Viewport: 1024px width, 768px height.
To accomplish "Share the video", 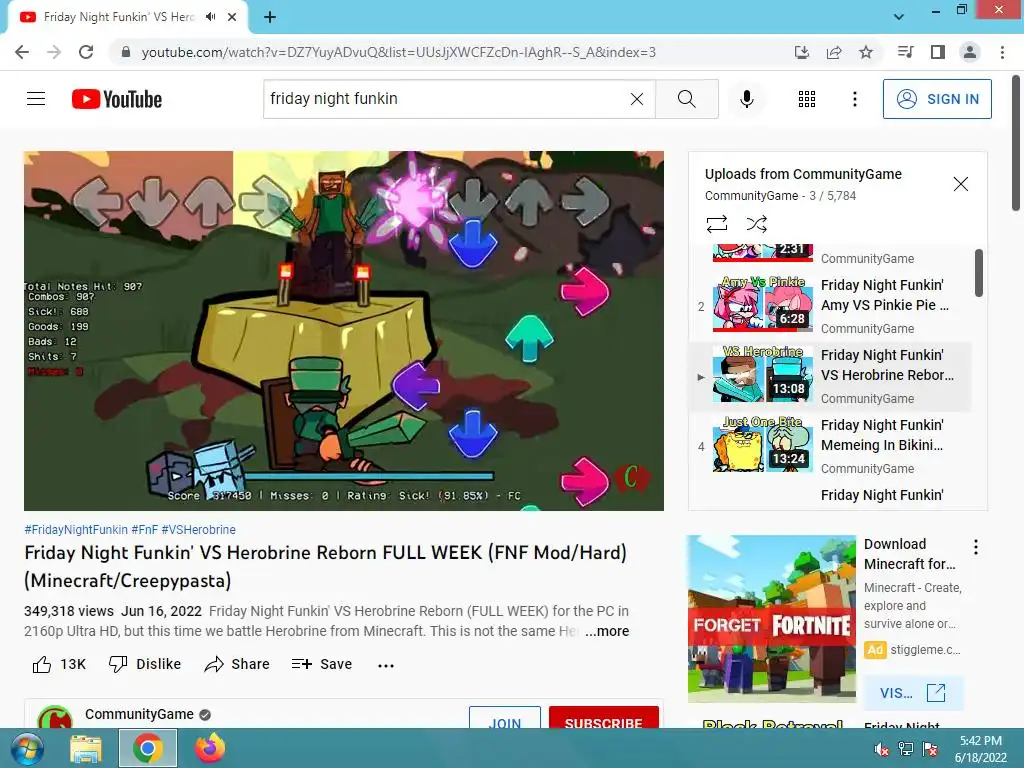I will (236, 664).
